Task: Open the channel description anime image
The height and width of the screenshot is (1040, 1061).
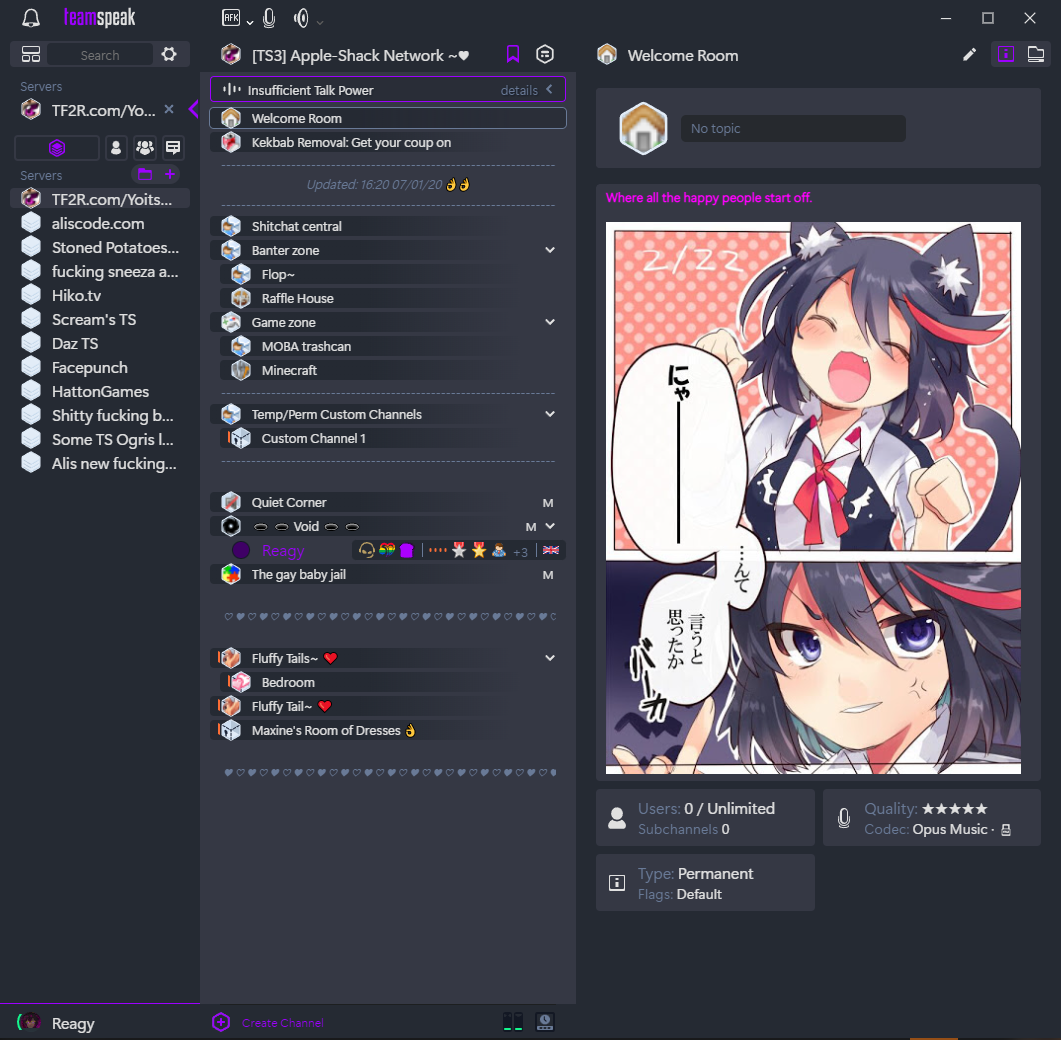Action: coord(813,498)
